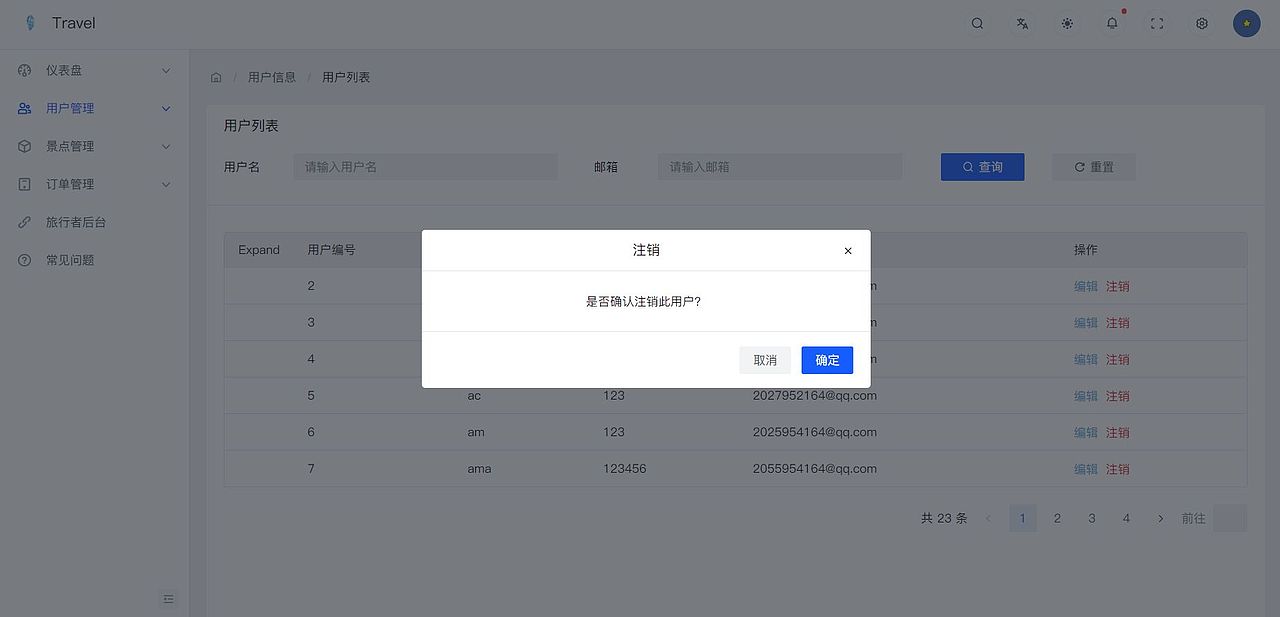The image size is (1280, 617).
Task: Confirm logout by clicking 确定
Action: (827, 360)
